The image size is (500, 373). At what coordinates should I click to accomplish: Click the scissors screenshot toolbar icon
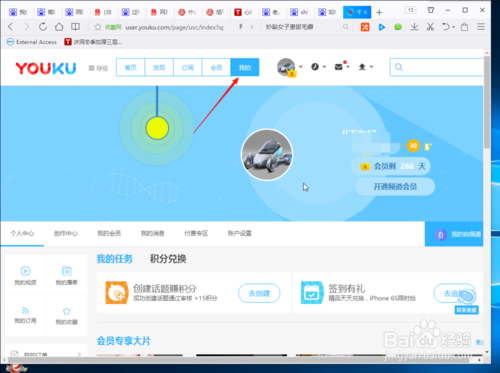click(x=430, y=27)
